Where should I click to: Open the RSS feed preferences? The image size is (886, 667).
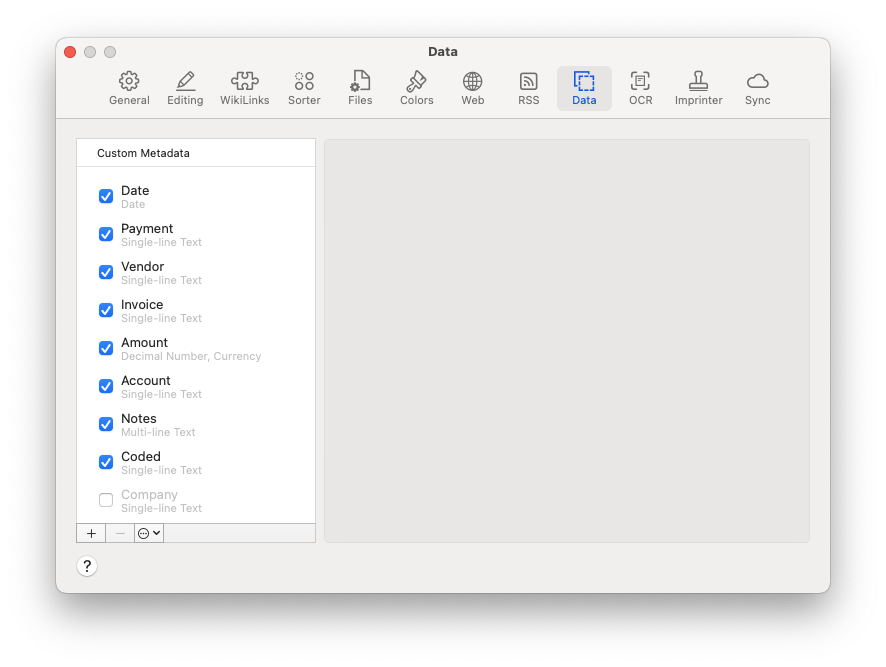coord(528,88)
